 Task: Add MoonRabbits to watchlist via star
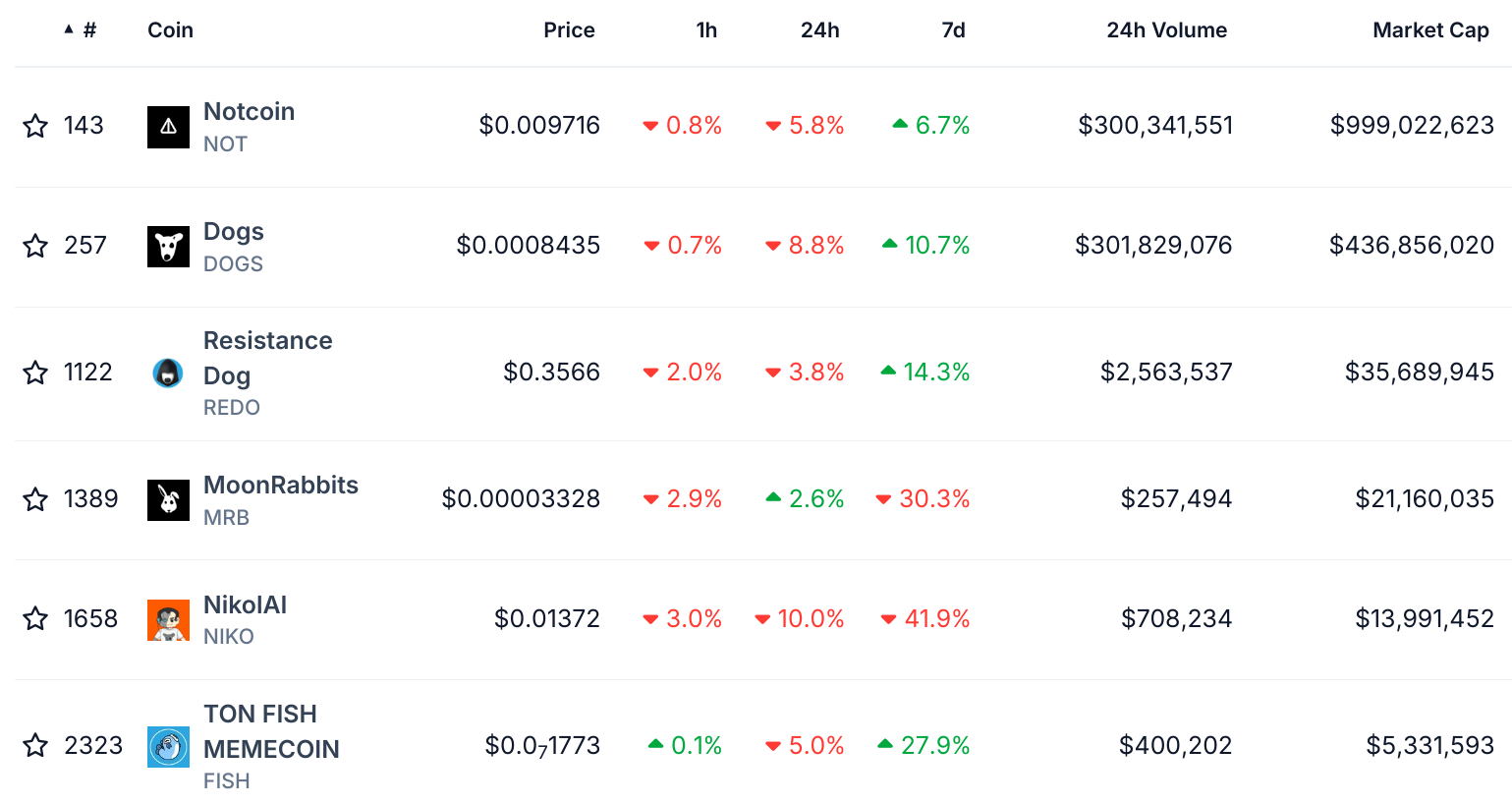point(35,499)
